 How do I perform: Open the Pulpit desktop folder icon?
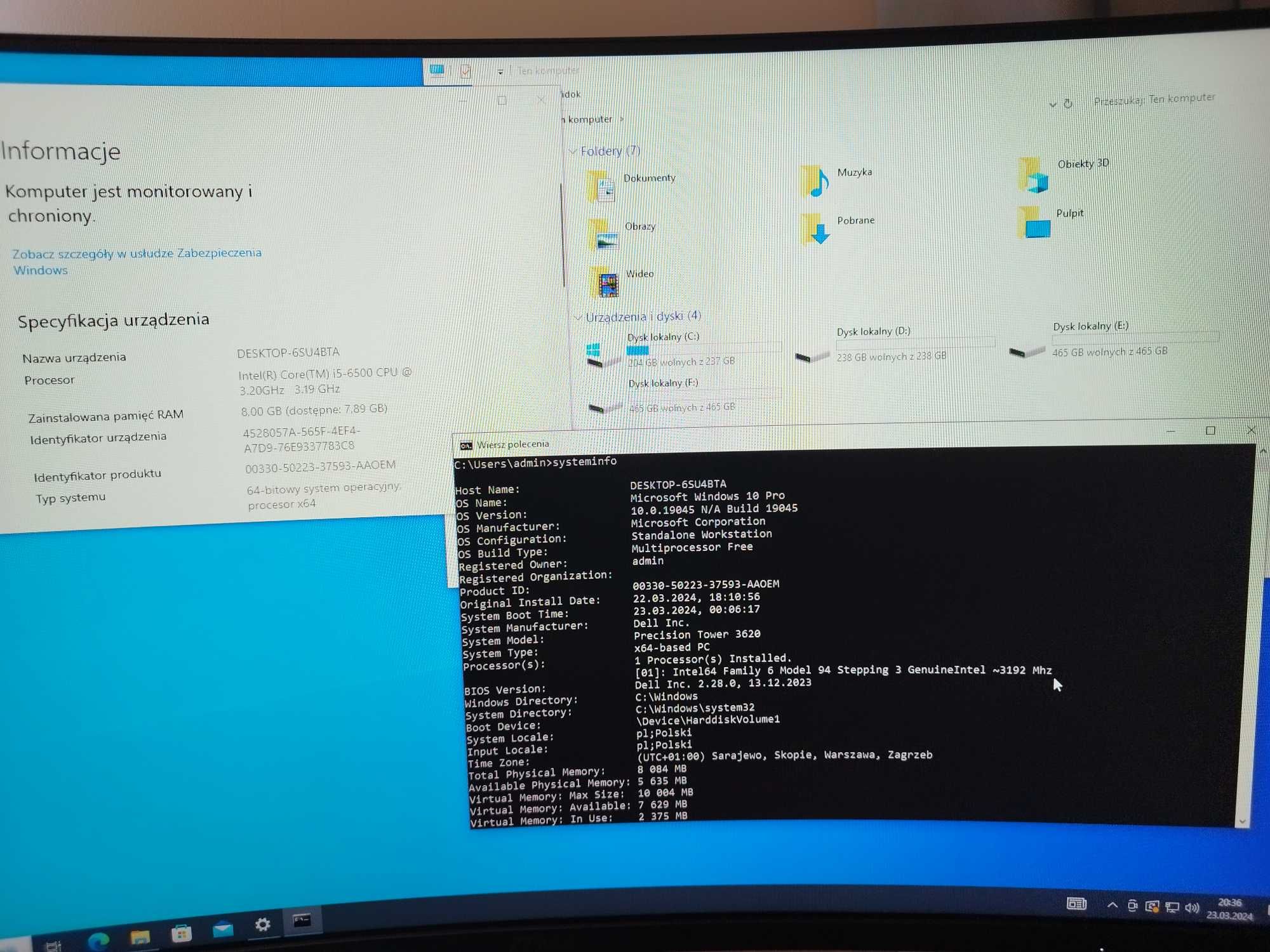coord(1034,222)
